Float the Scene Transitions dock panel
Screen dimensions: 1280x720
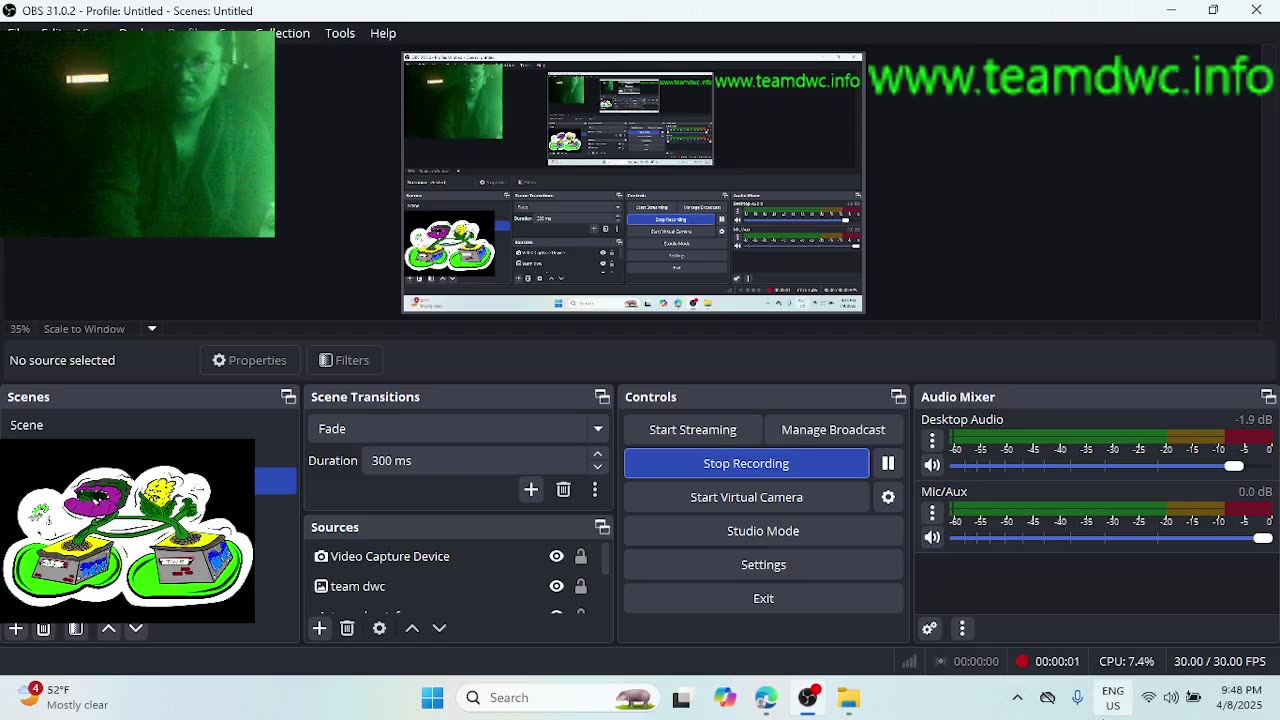(x=602, y=397)
